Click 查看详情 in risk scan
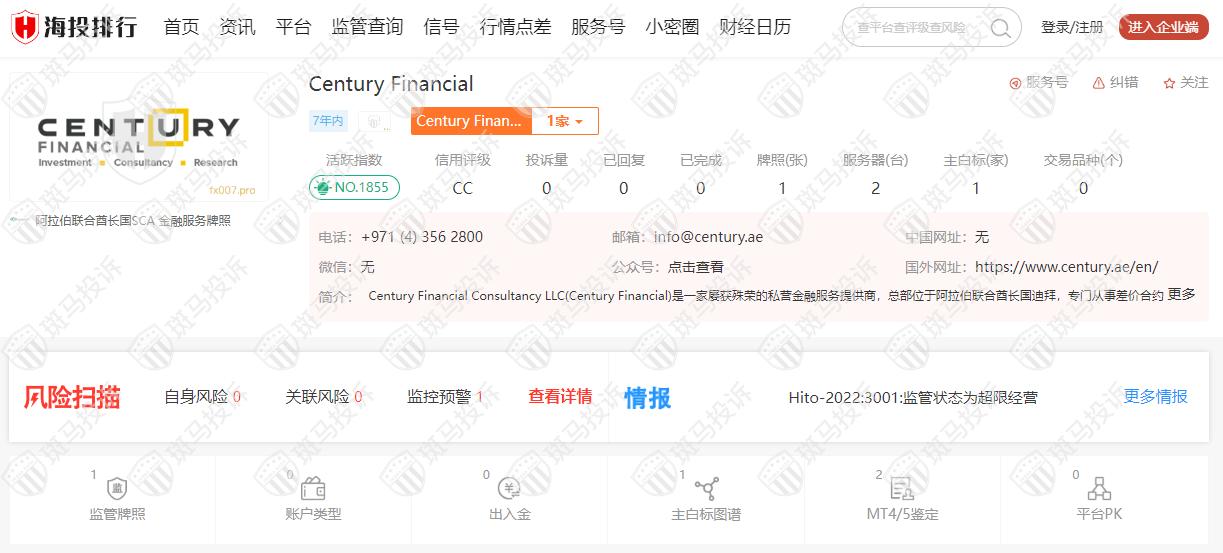 560,397
